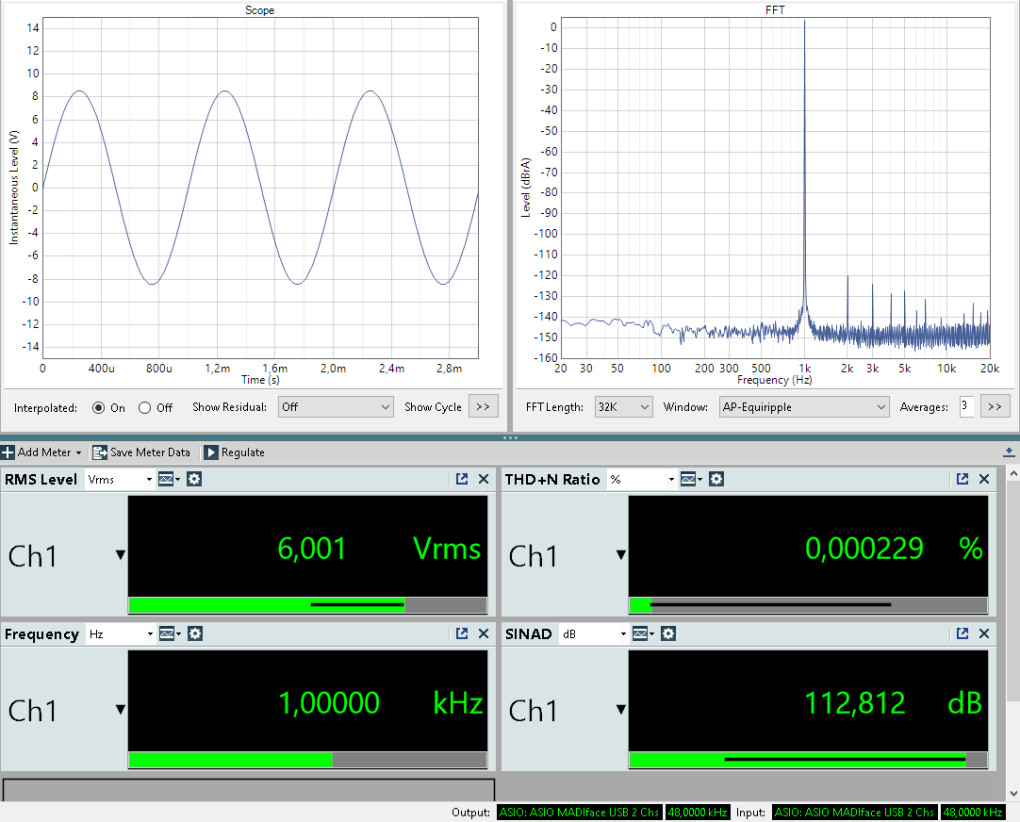Click the Save Meter Data icon
Screen dimensions: 1020x822
point(100,452)
